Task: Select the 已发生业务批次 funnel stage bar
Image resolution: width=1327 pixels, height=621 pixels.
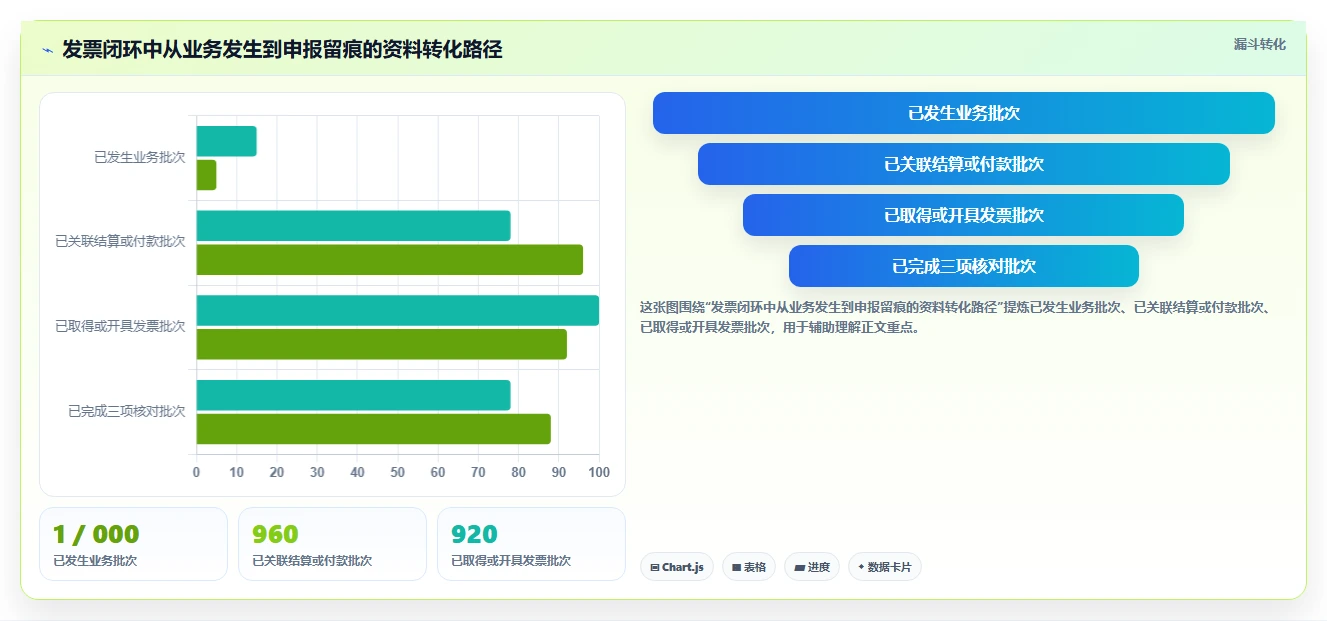Action: click(963, 113)
